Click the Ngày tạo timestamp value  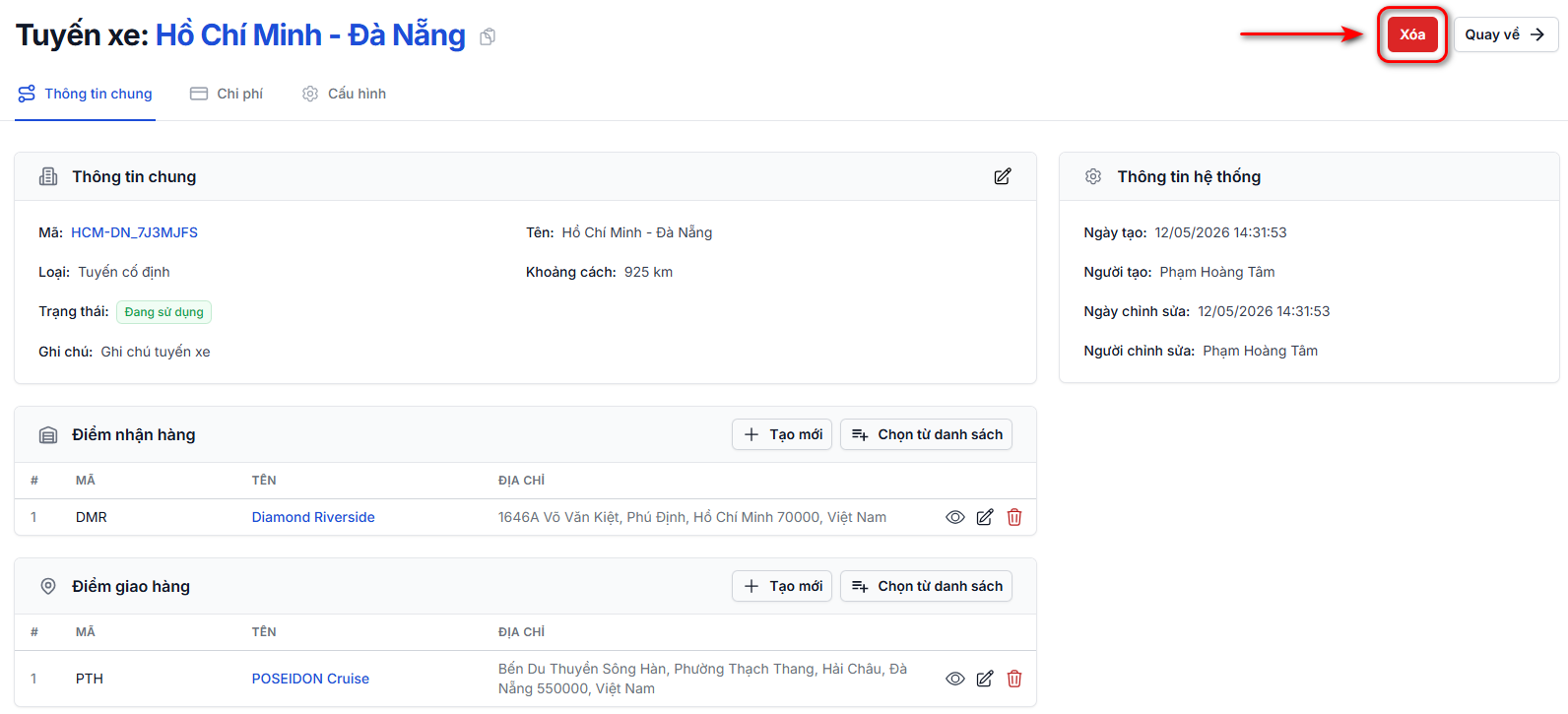[1220, 232]
